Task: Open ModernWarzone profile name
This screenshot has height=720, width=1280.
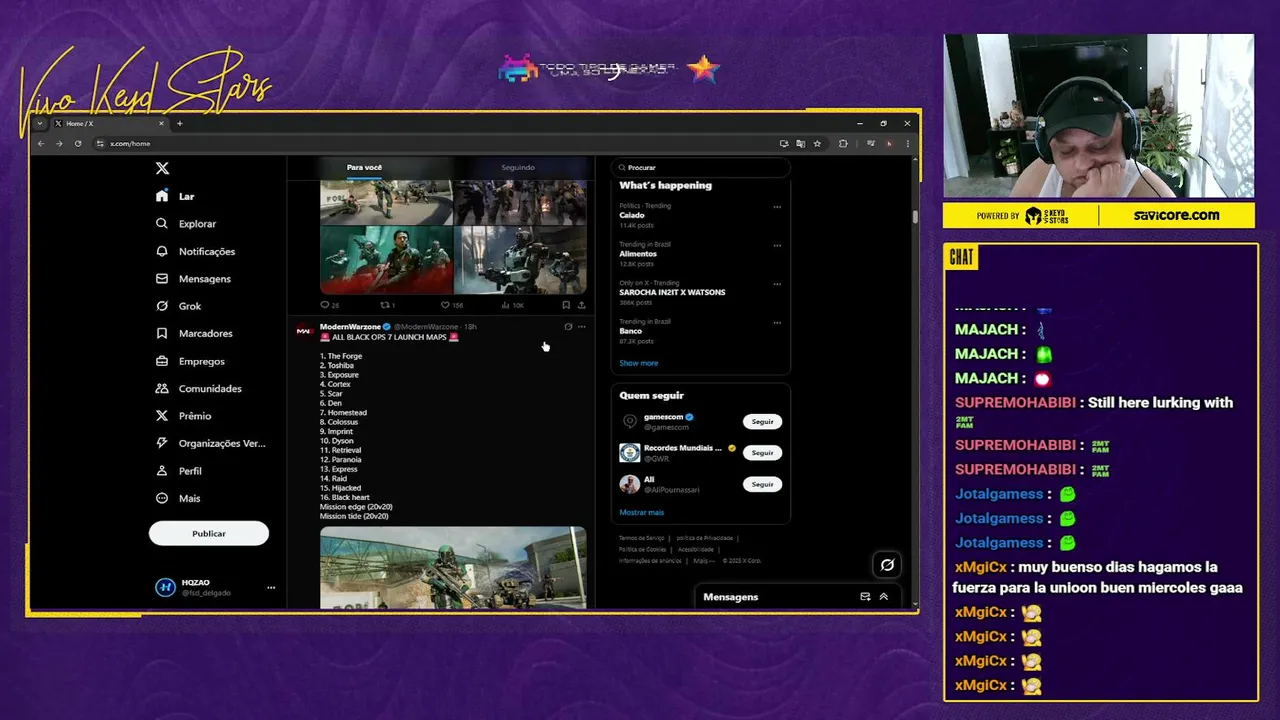Action: (350, 327)
